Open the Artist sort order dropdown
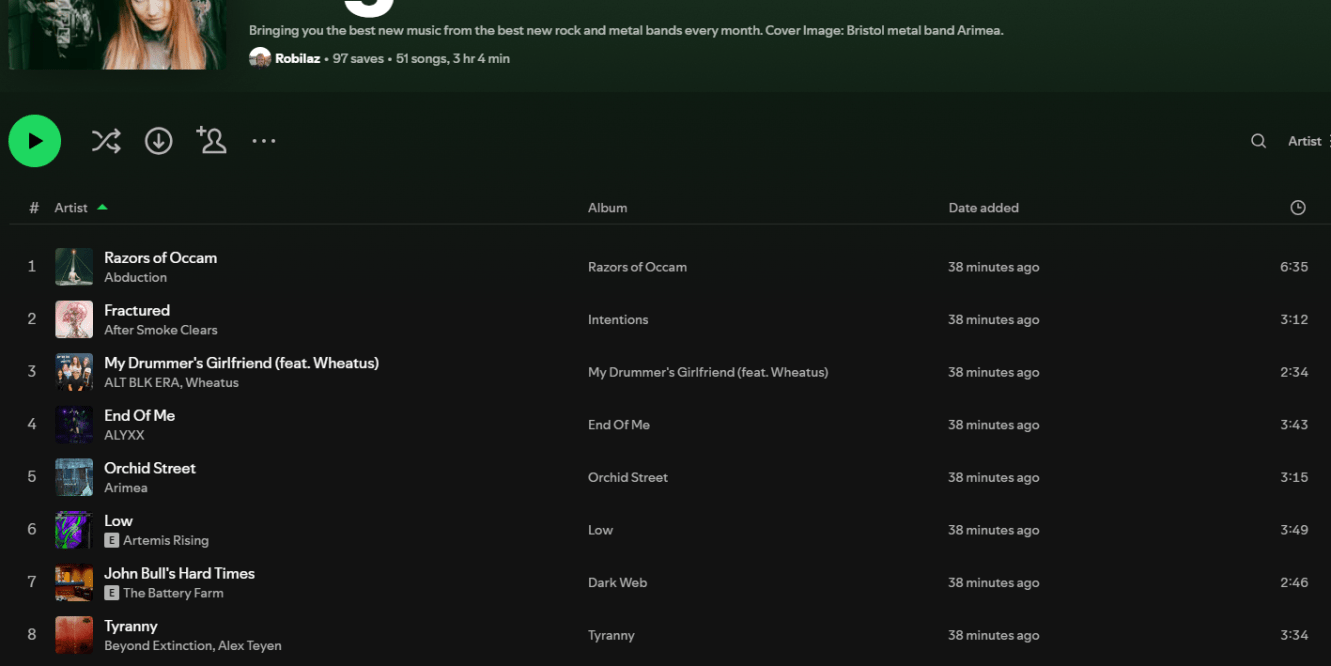The image size is (1331, 666). [1307, 141]
